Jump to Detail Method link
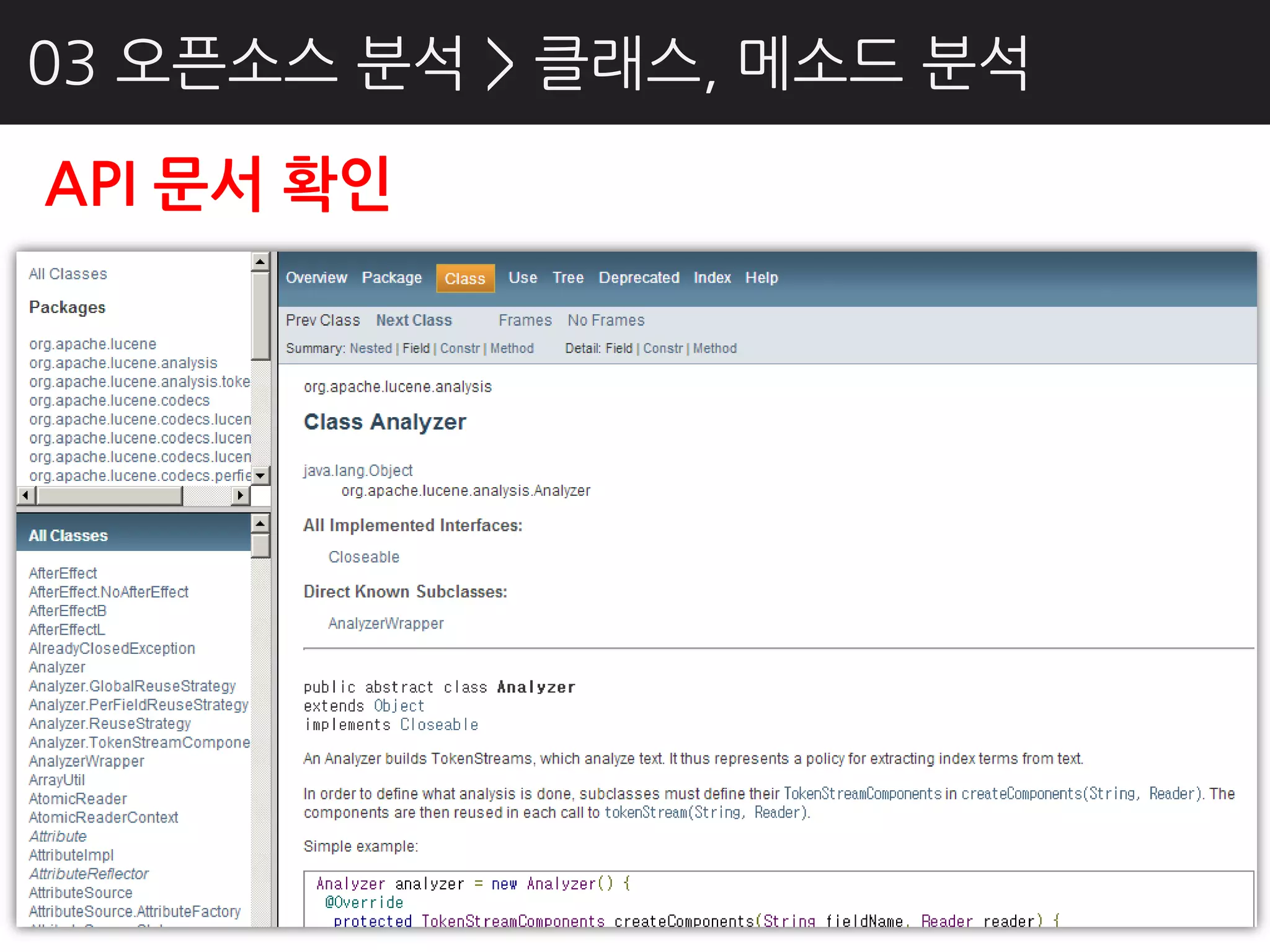Screen dimensions: 1270x952 tap(715, 348)
